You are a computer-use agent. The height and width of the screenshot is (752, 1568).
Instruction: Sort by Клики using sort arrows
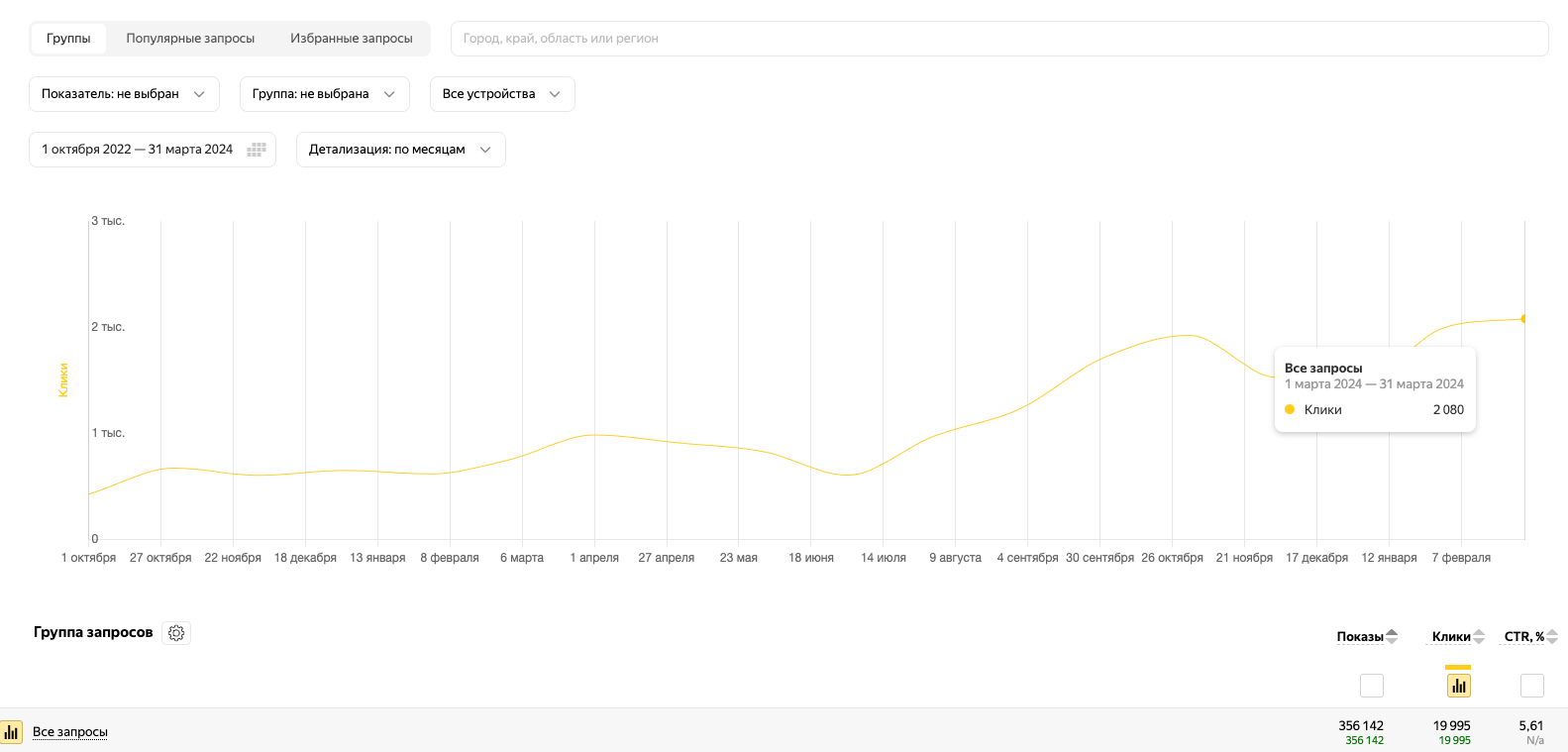(x=1479, y=636)
